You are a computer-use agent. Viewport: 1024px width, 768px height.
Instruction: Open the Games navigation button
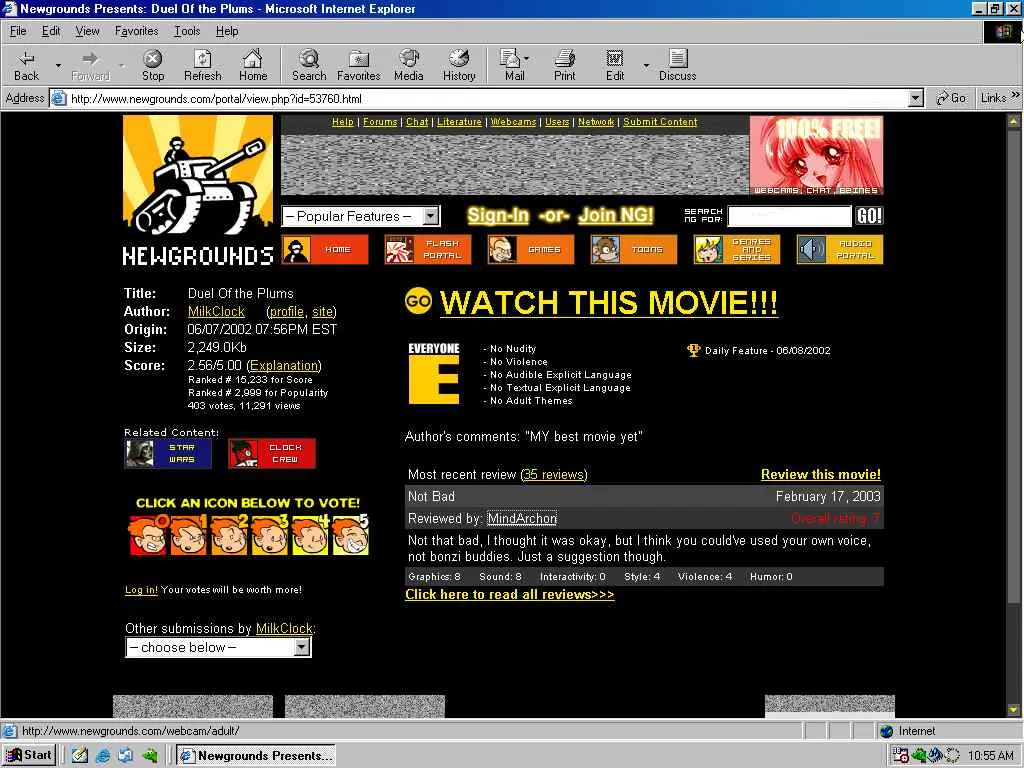pos(531,249)
